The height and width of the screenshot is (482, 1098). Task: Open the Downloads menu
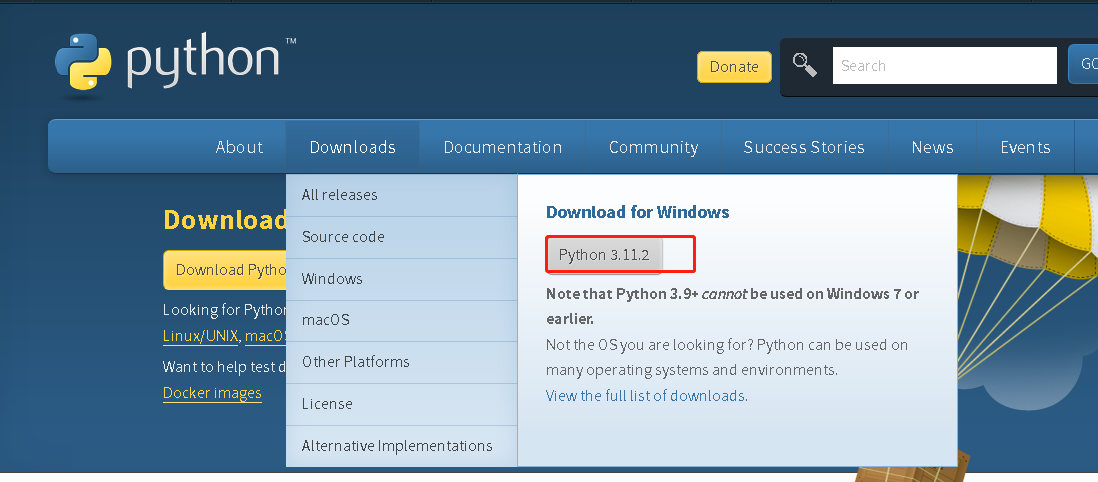click(x=352, y=147)
